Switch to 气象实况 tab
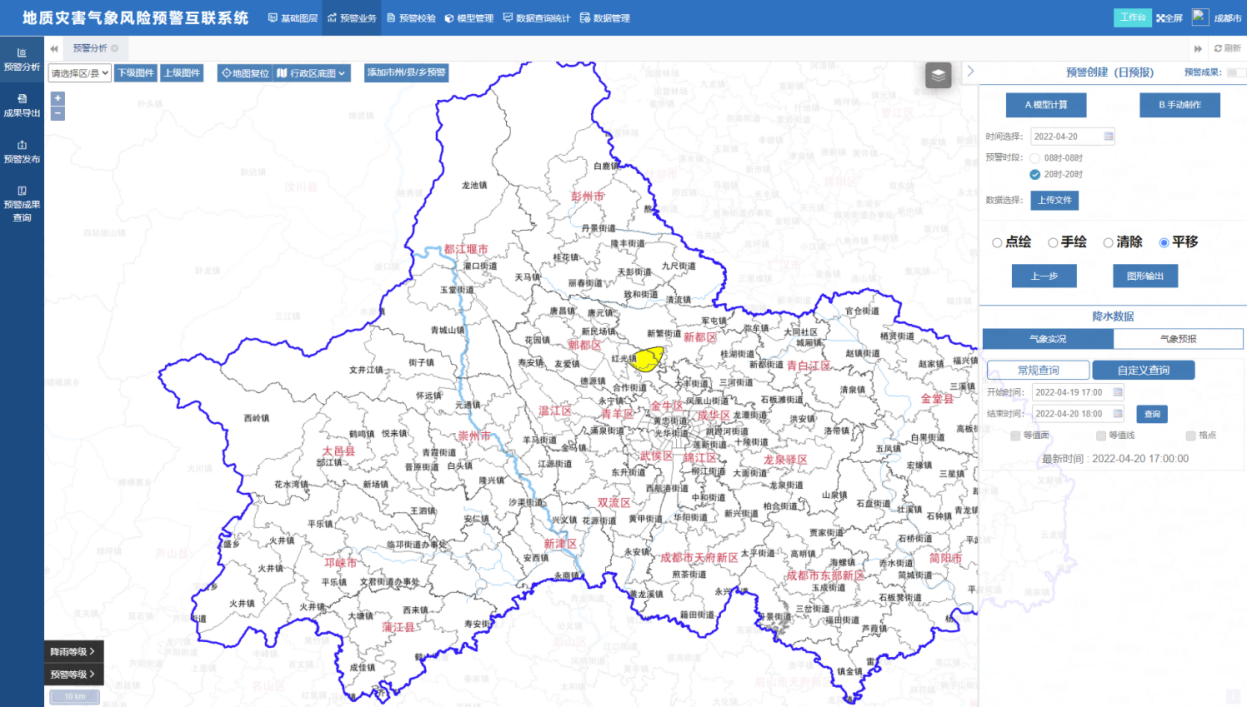Viewport: 1247px width, 708px height. [x=1048, y=339]
